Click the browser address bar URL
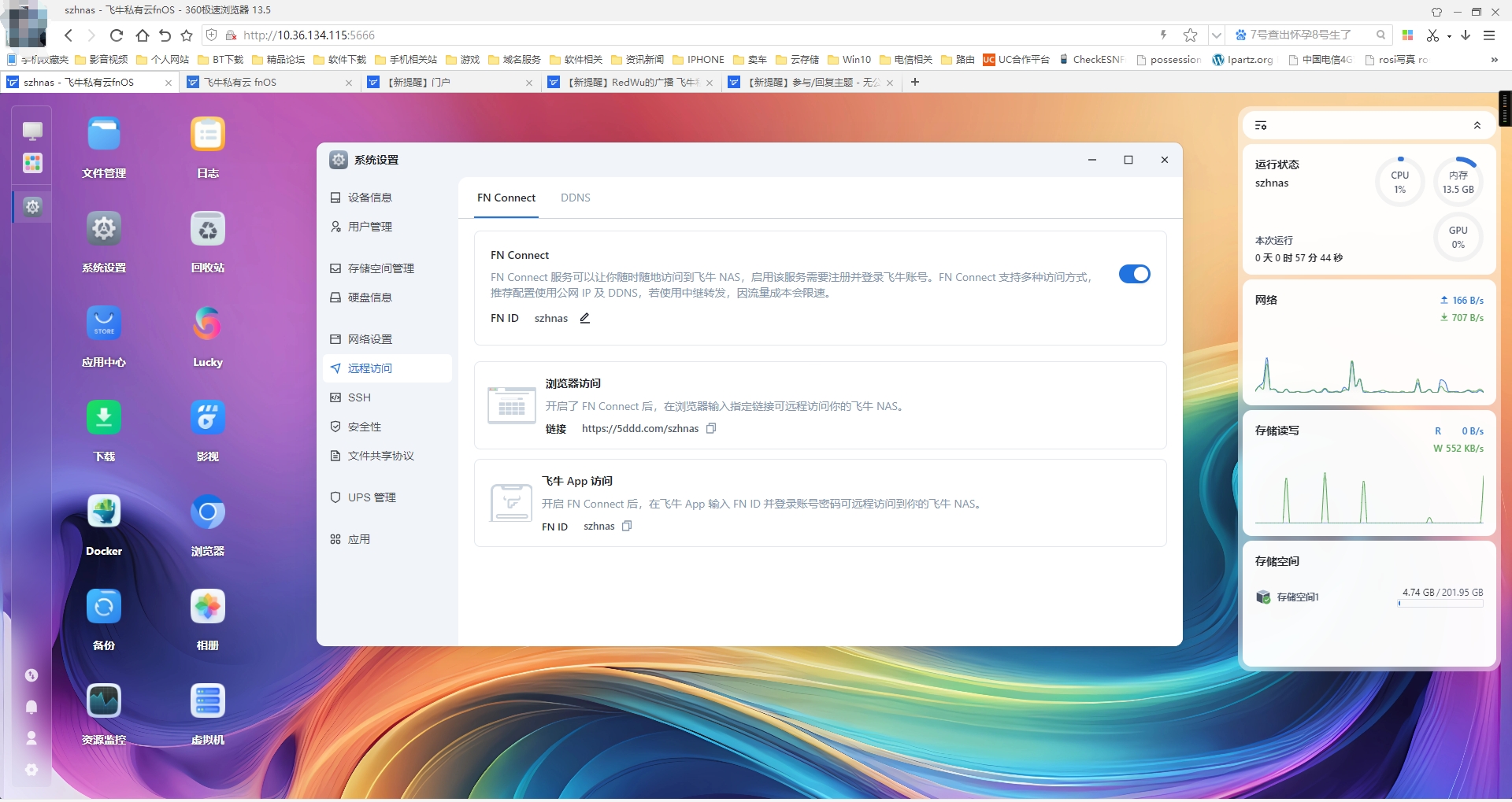Viewport: 1512px width, 802px height. (x=309, y=35)
